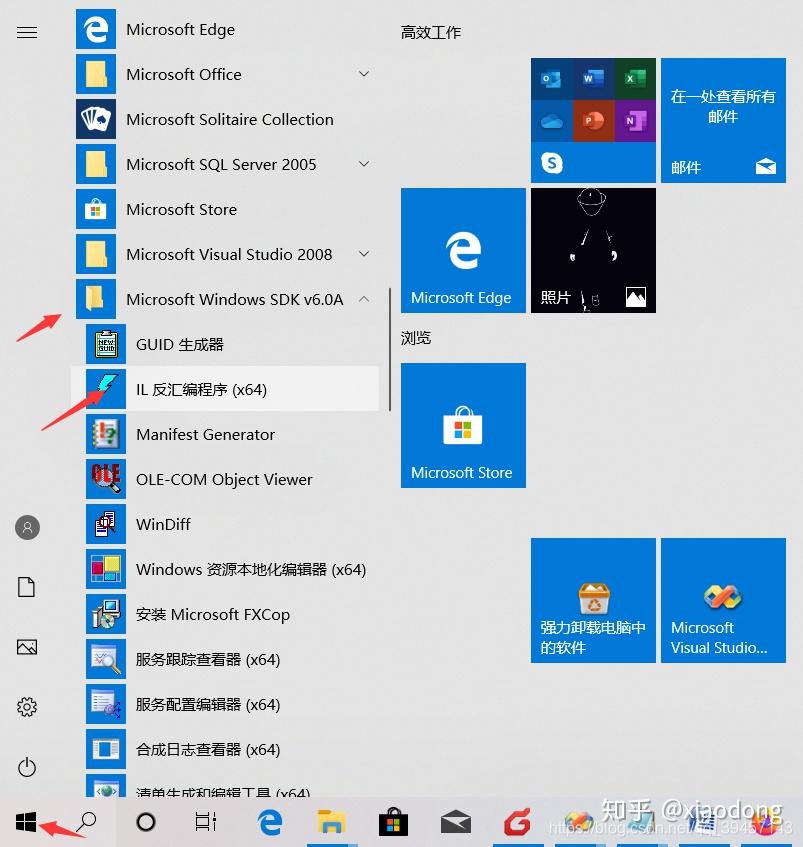The image size is (803, 847).
Task: Open Excel in the Office tile group
Action: (x=635, y=79)
